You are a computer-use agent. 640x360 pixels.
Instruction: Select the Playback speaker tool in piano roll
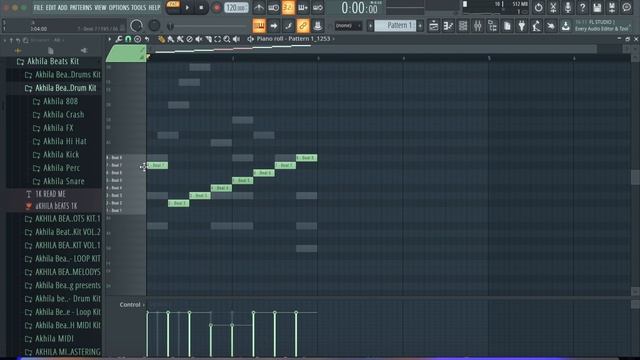[236, 39]
